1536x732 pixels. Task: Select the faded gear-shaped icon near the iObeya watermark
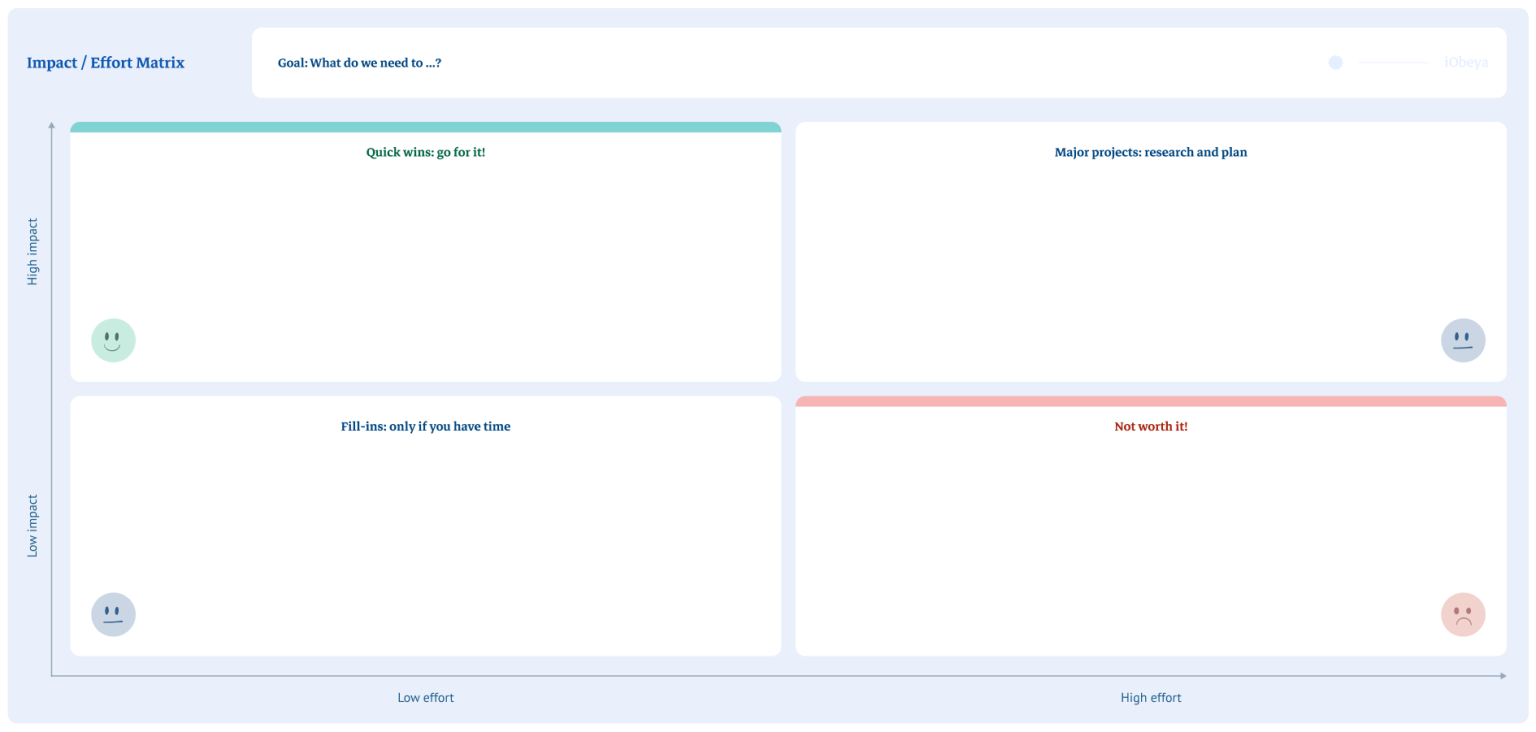pos(1336,62)
